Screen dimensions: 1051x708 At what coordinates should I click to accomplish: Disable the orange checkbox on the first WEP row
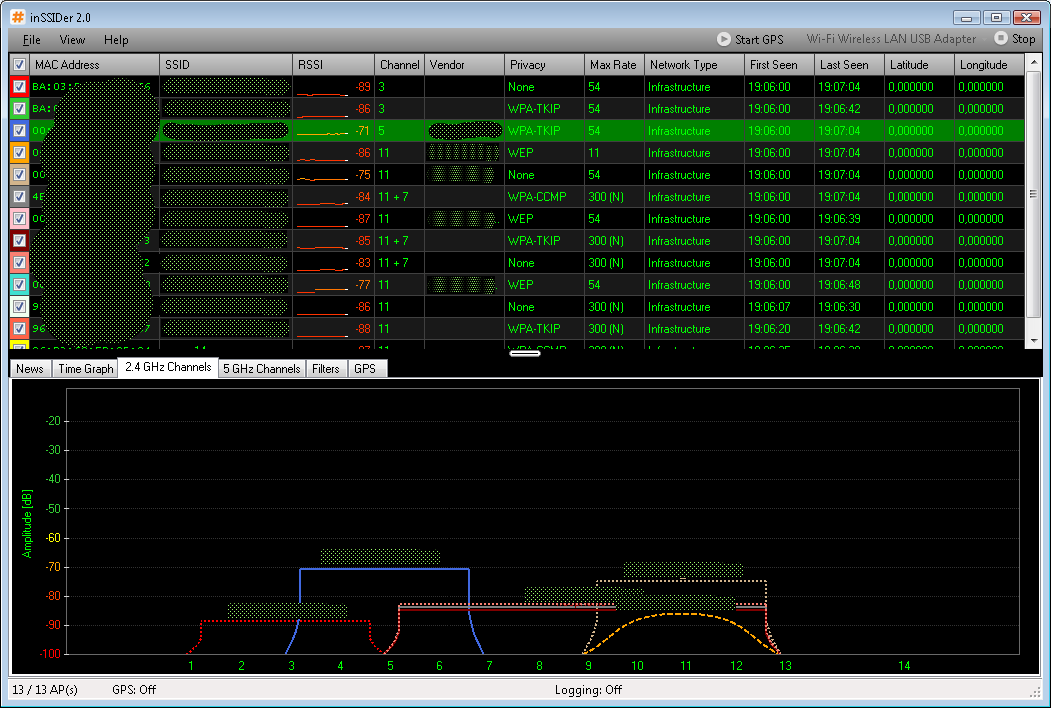[x=19, y=153]
